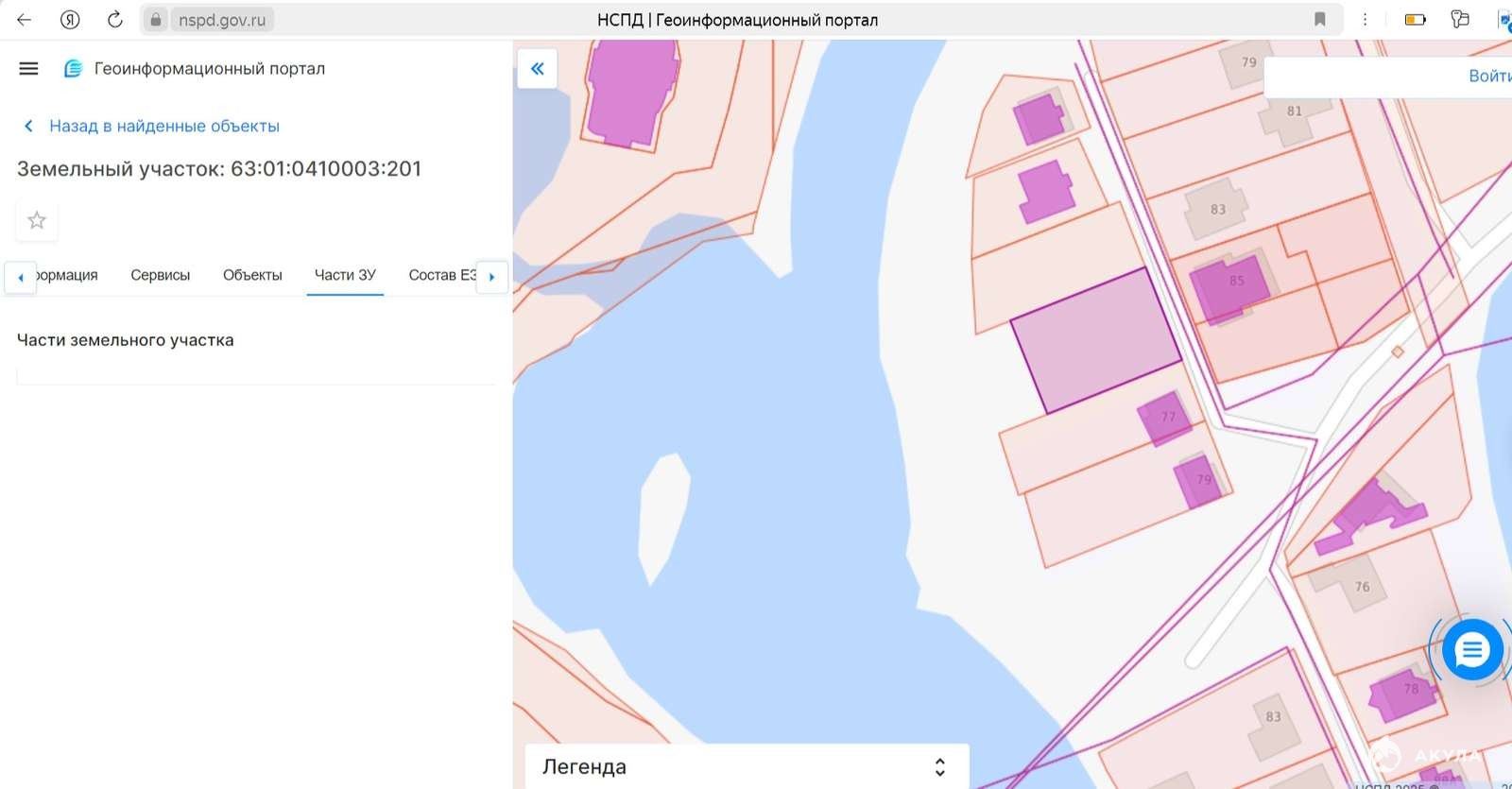Click the nspd.gov.ru address bar

[222, 20]
